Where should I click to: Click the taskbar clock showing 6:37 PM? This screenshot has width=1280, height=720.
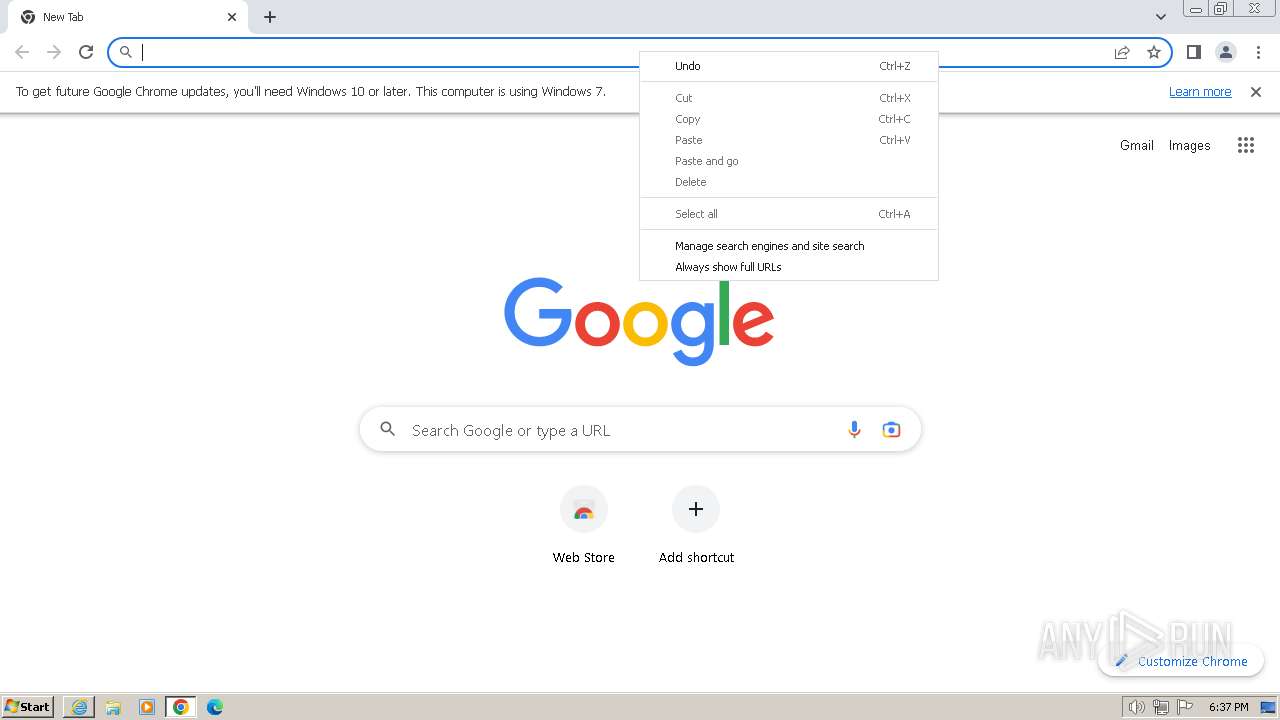(x=1228, y=707)
